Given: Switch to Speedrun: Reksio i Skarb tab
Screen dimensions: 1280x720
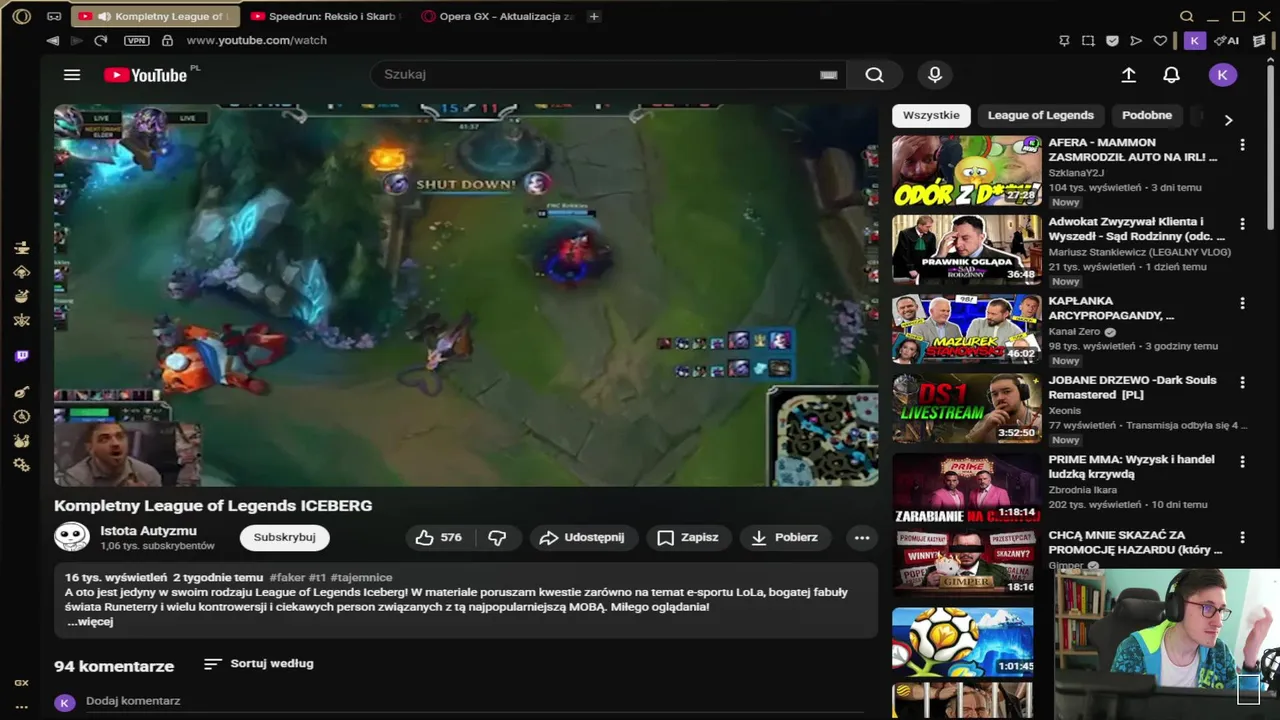Looking at the screenshot, I should tap(323, 17).
